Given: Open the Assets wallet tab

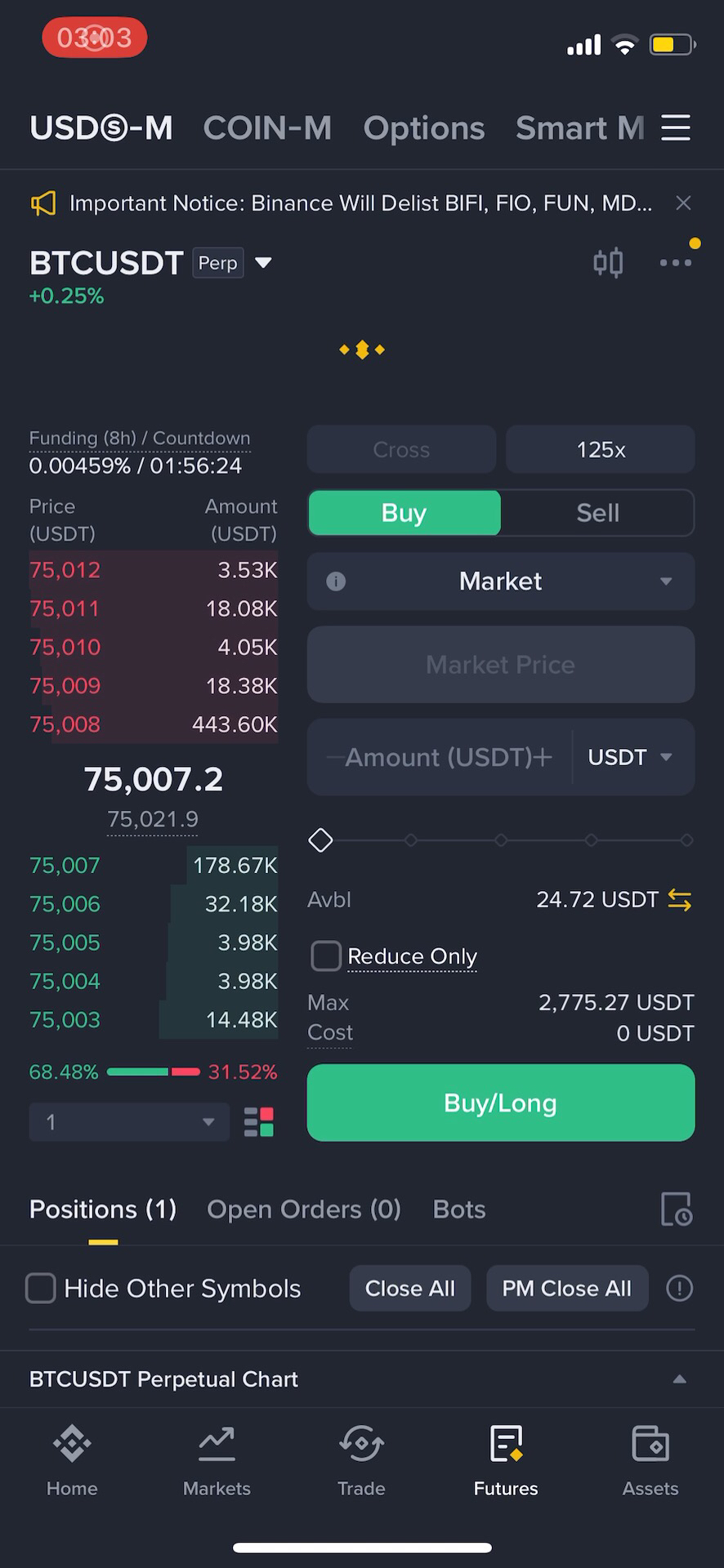Looking at the screenshot, I should [650, 1460].
